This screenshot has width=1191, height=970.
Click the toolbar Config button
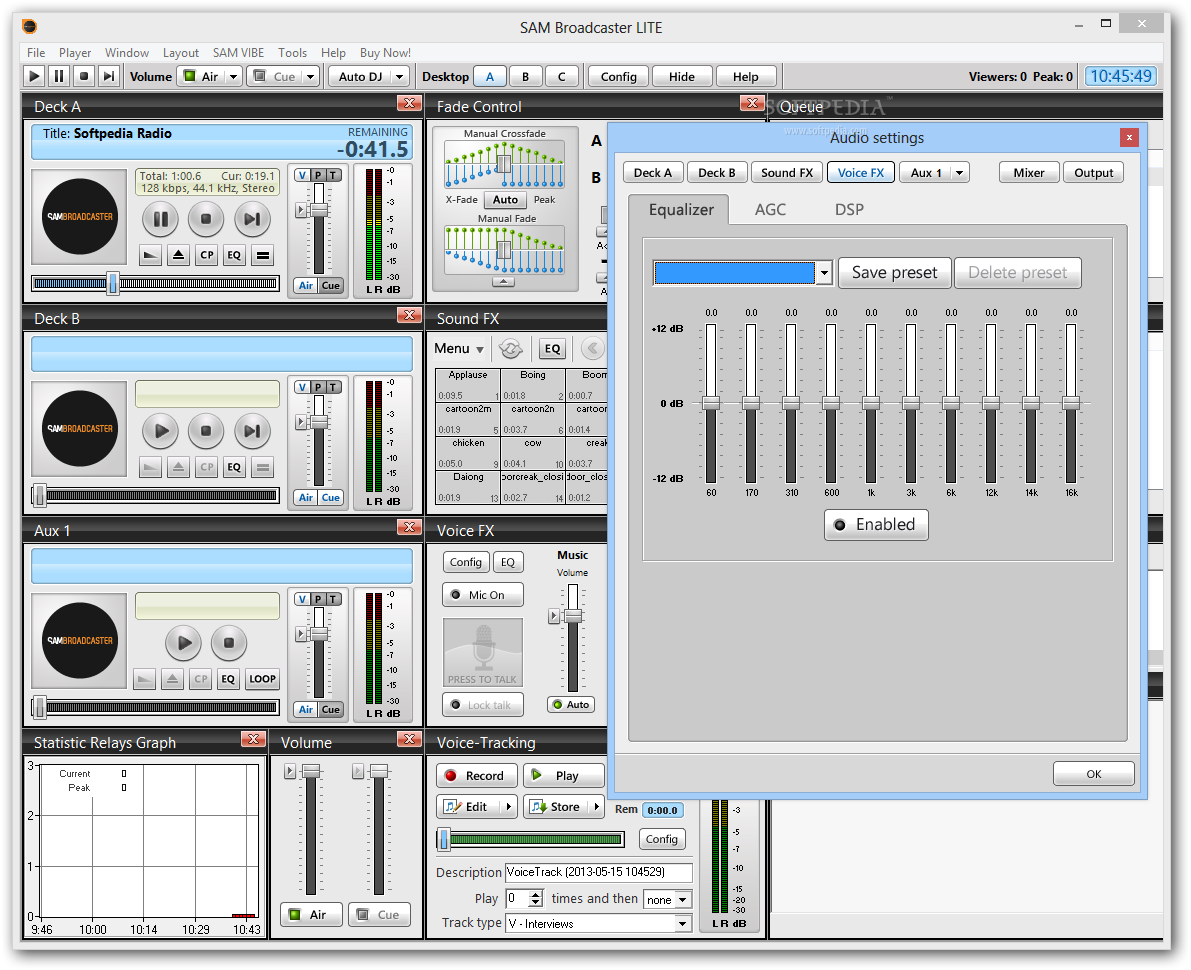pos(619,77)
